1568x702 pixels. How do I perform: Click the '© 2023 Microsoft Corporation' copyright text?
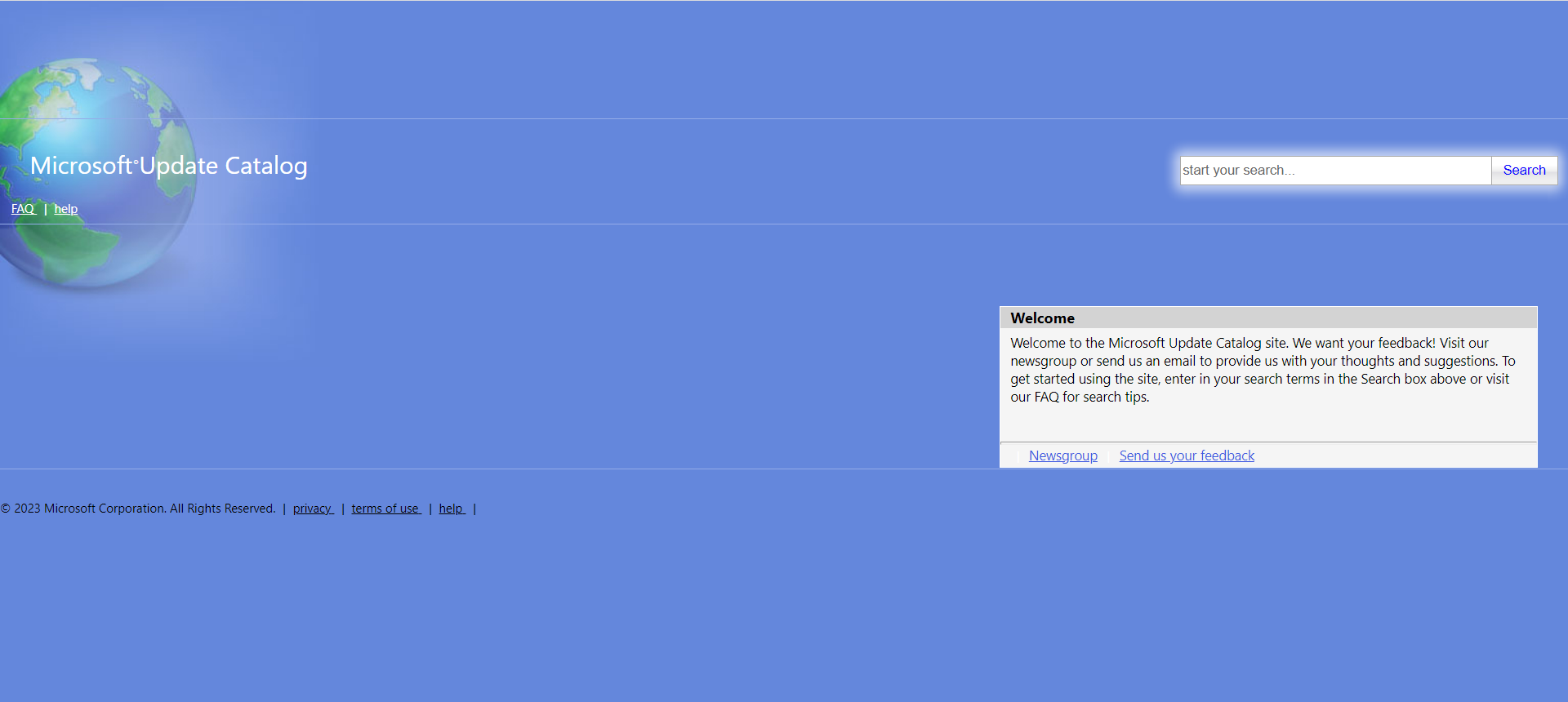138,509
